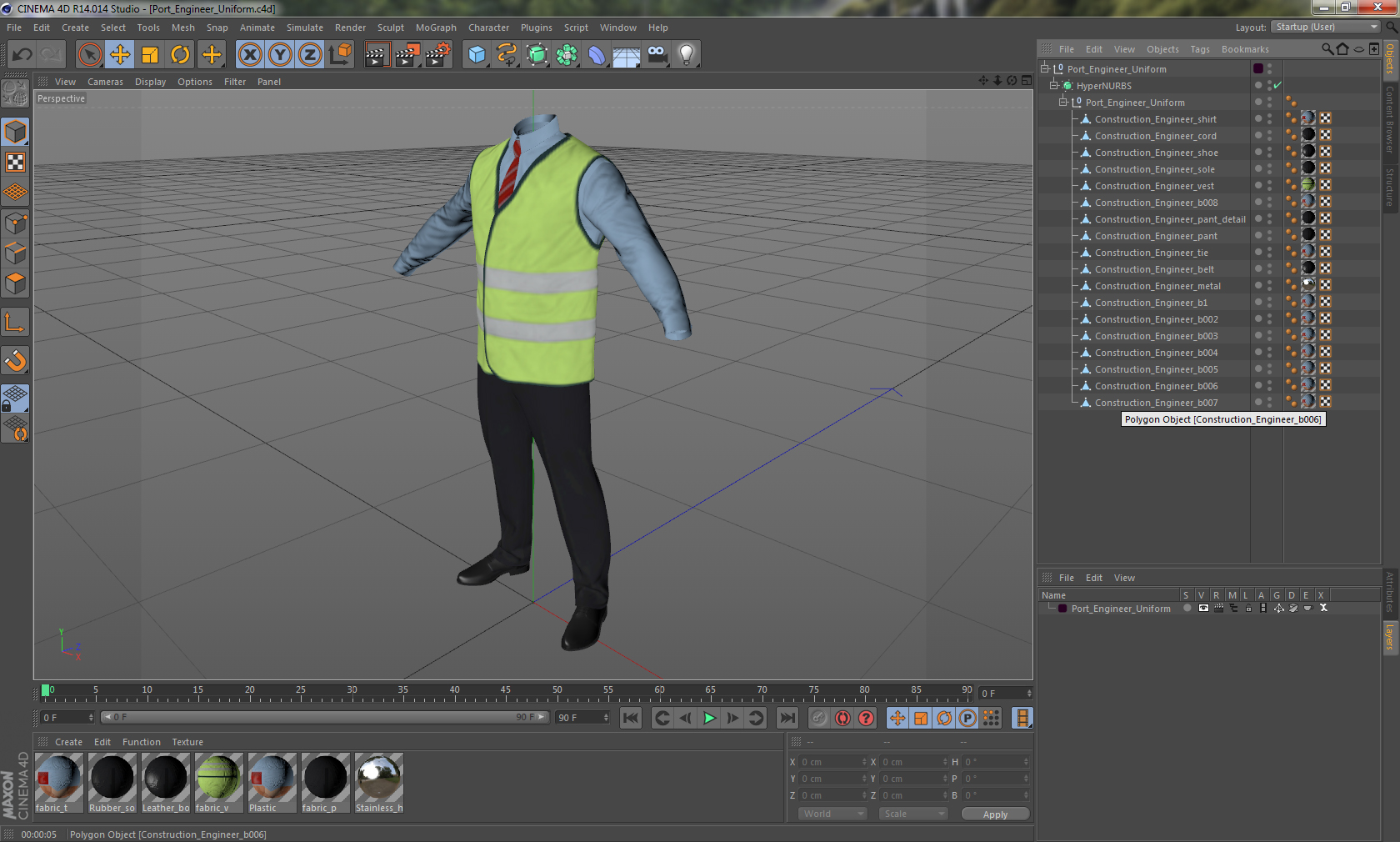1400x842 pixels.
Task: Select the Stainless_h material swatch
Action: 379,783
